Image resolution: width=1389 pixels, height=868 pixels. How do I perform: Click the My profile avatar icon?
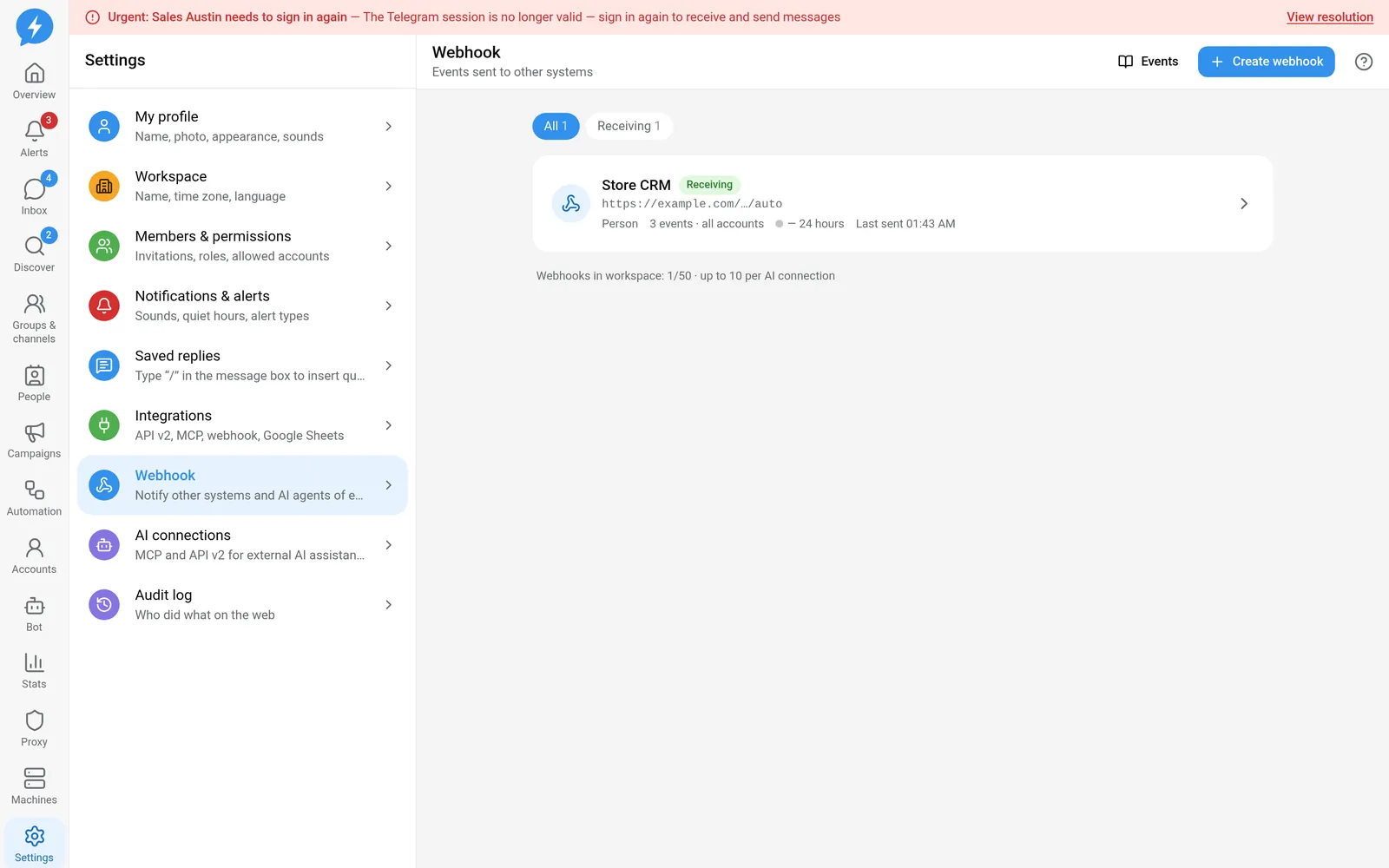tap(104, 127)
